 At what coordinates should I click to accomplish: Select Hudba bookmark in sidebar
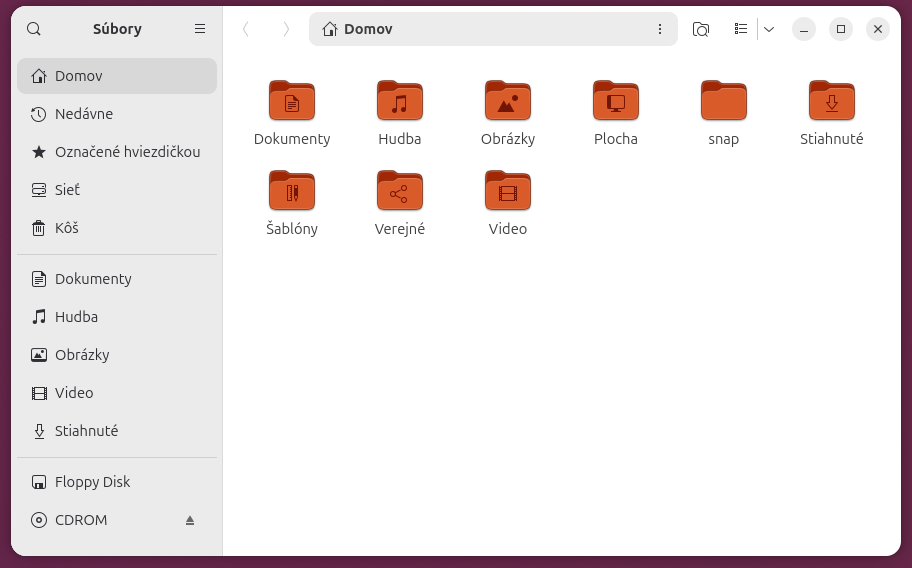click(x=117, y=317)
